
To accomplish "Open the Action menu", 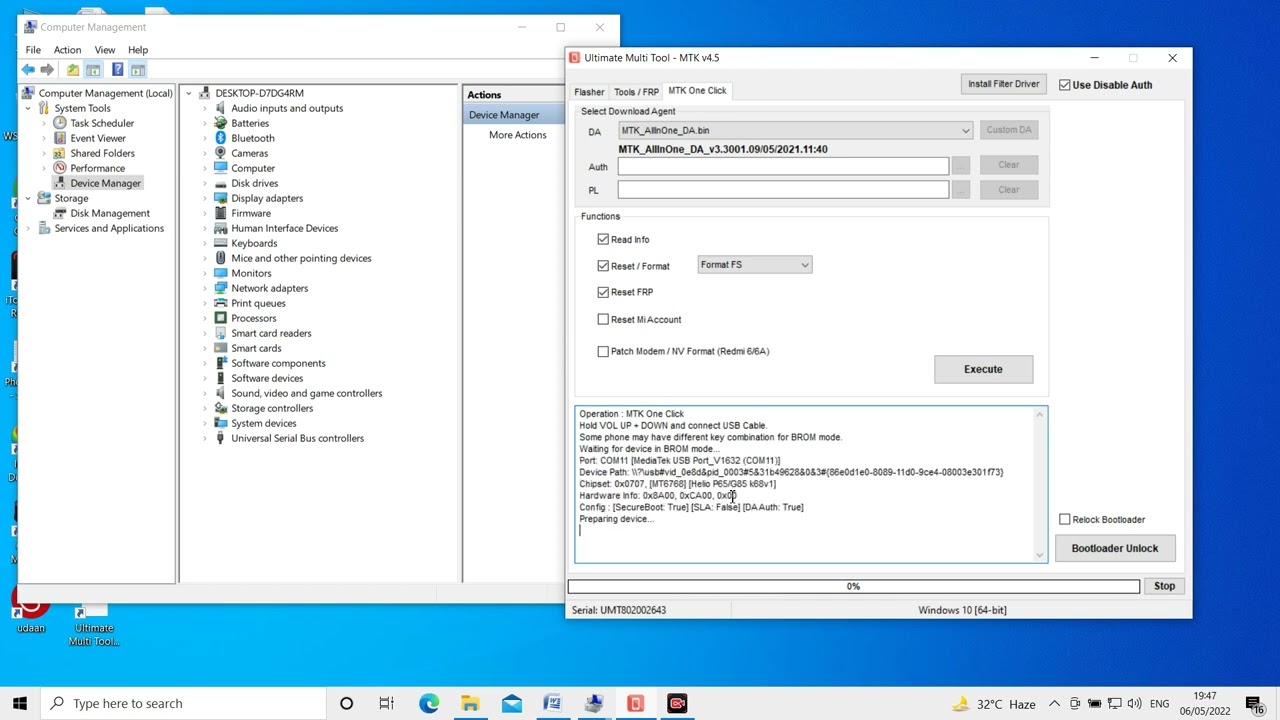I will click(67, 50).
